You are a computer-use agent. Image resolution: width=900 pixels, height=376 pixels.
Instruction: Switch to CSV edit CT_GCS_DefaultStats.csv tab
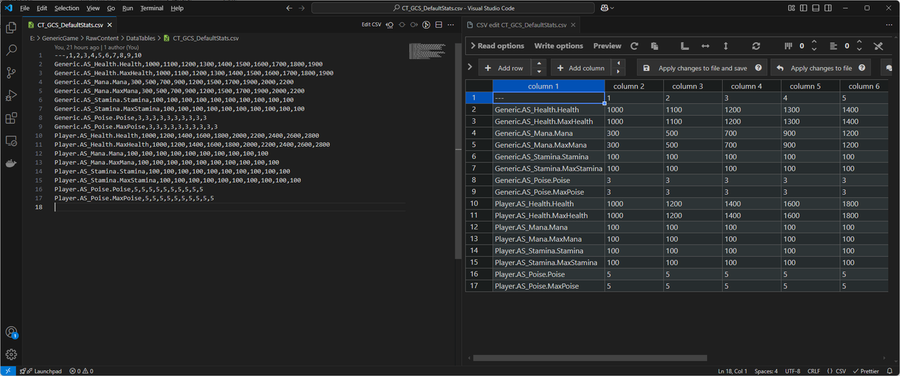[522, 25]
